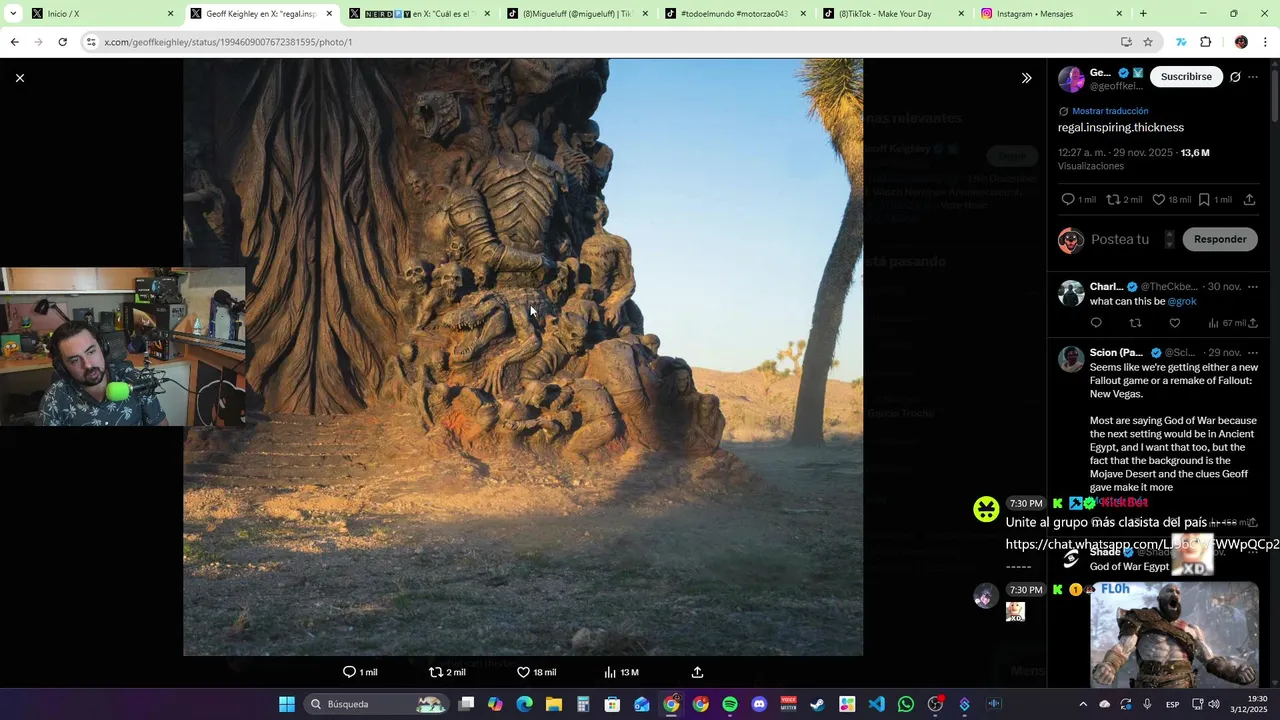
Task: Open the Windows Start menu
Action: (x=287, y=704)
